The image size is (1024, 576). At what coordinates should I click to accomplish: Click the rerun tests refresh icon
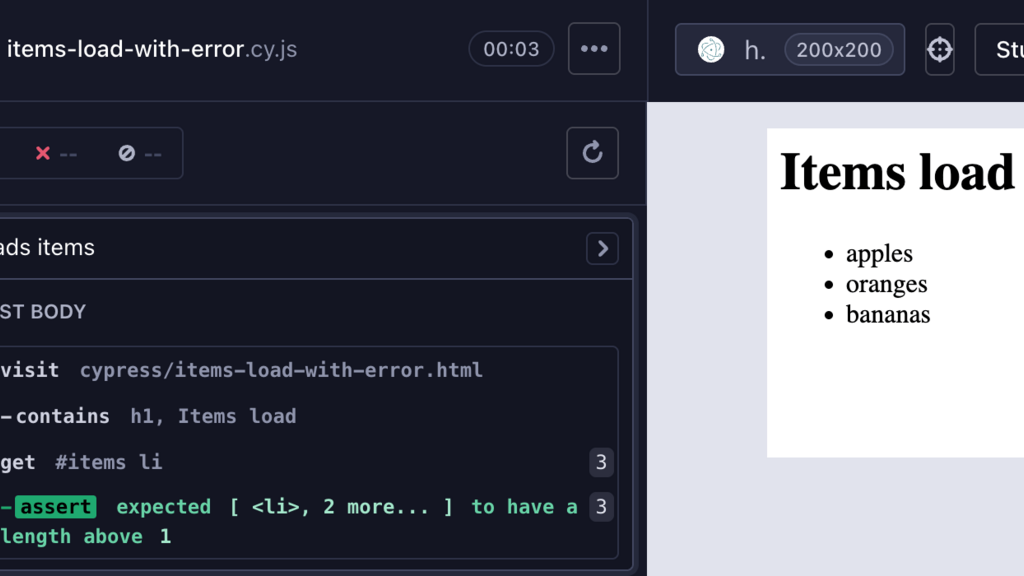592,153
